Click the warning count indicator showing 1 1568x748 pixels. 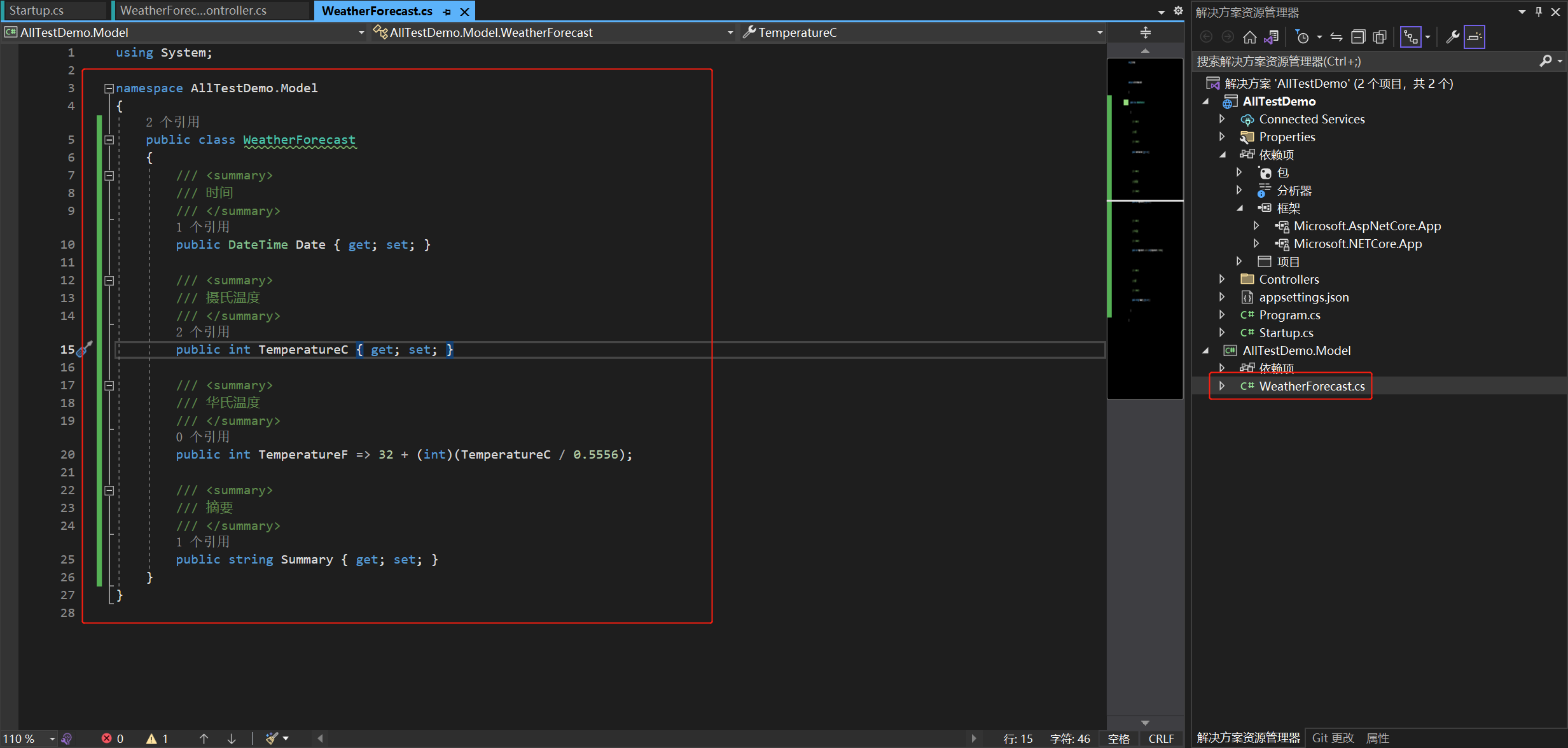tap(157, 738)
